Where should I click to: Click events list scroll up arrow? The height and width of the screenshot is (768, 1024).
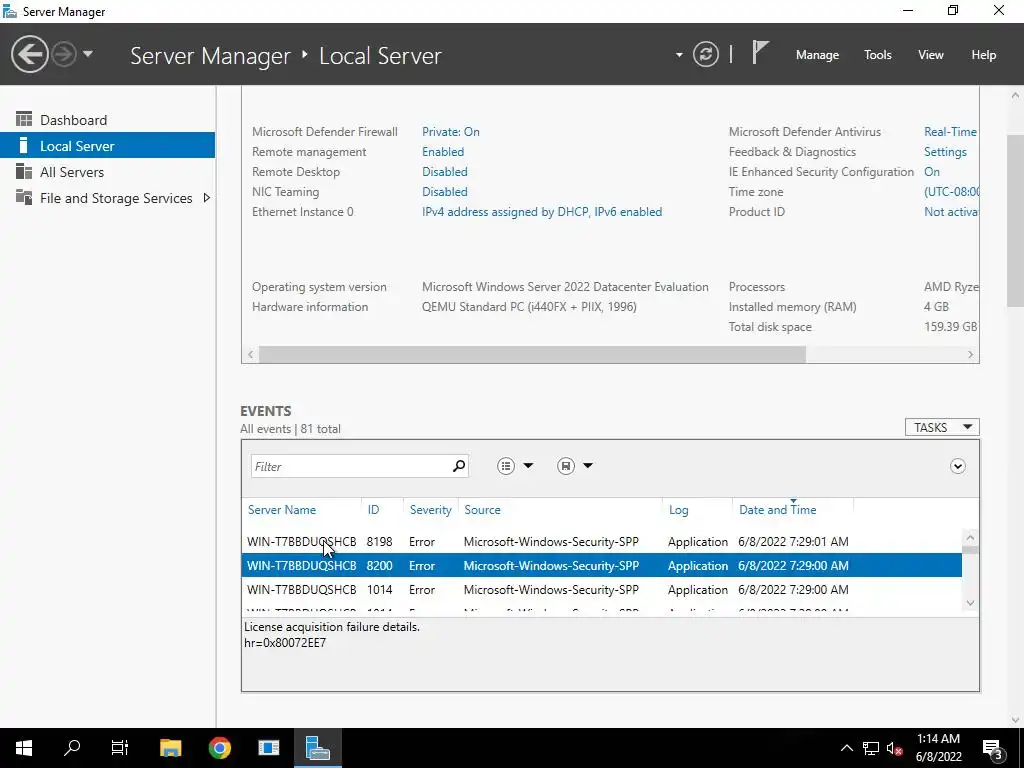[970, 537]
